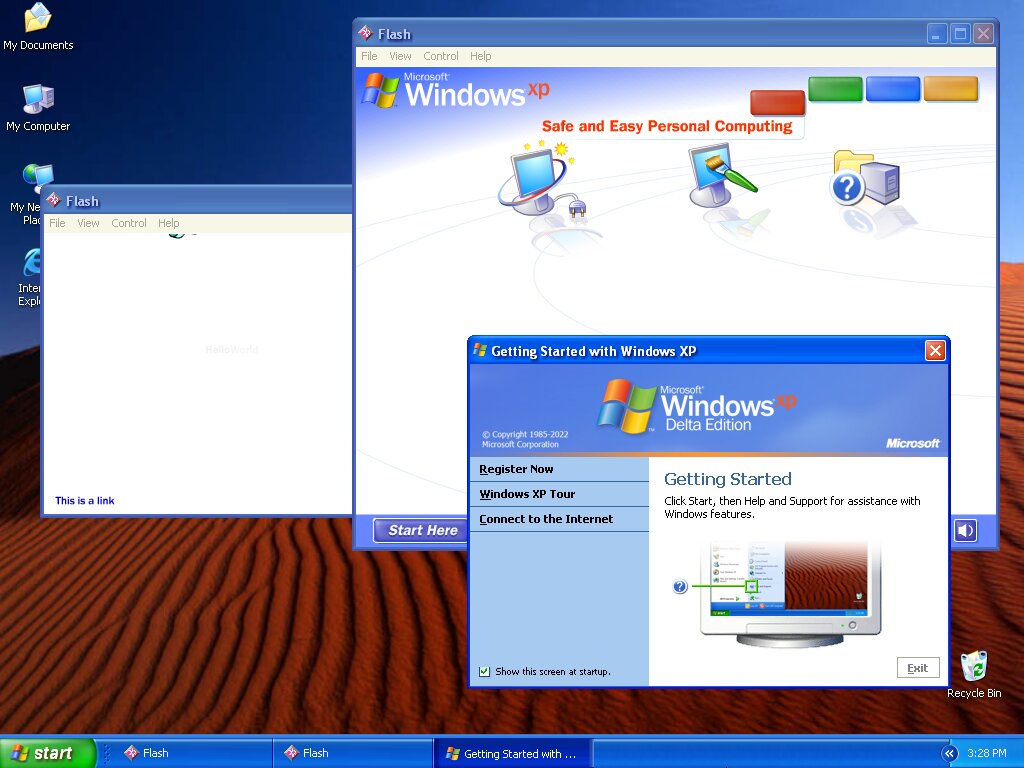Viewport: 1024px width, 768px height.
Task: Expand hidden tray icons chevron
Action: pos(949,753)
